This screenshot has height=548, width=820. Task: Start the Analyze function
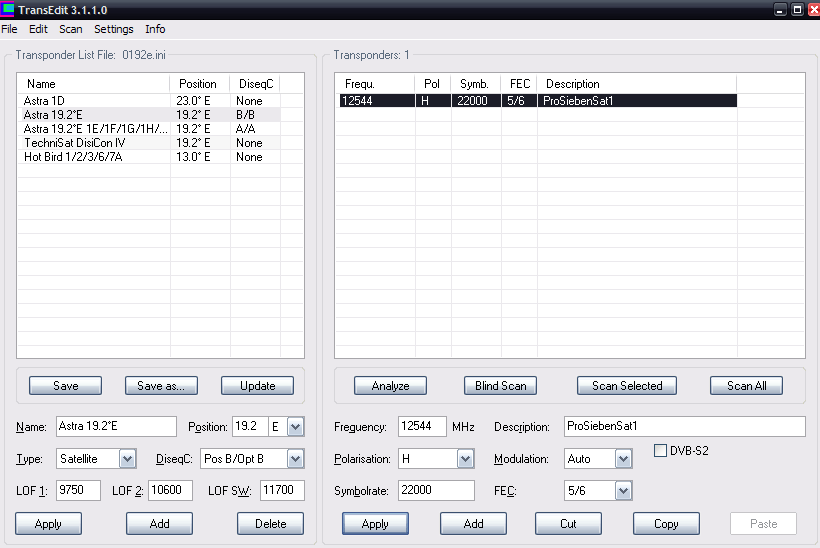coord(390,386)
